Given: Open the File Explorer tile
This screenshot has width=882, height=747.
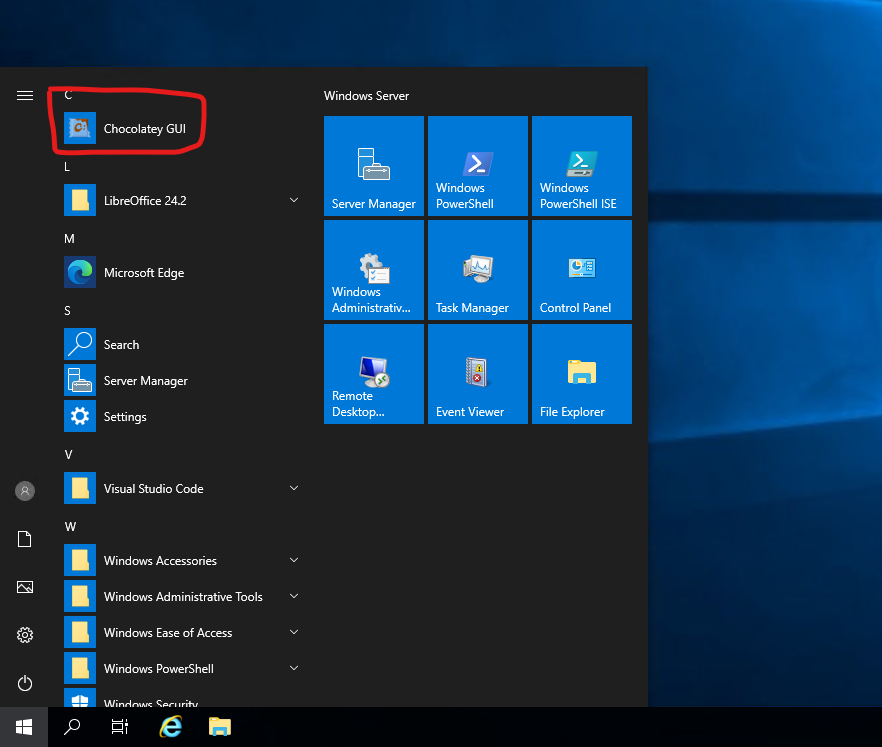Looking at the screenshot, I should coord(582,374).
